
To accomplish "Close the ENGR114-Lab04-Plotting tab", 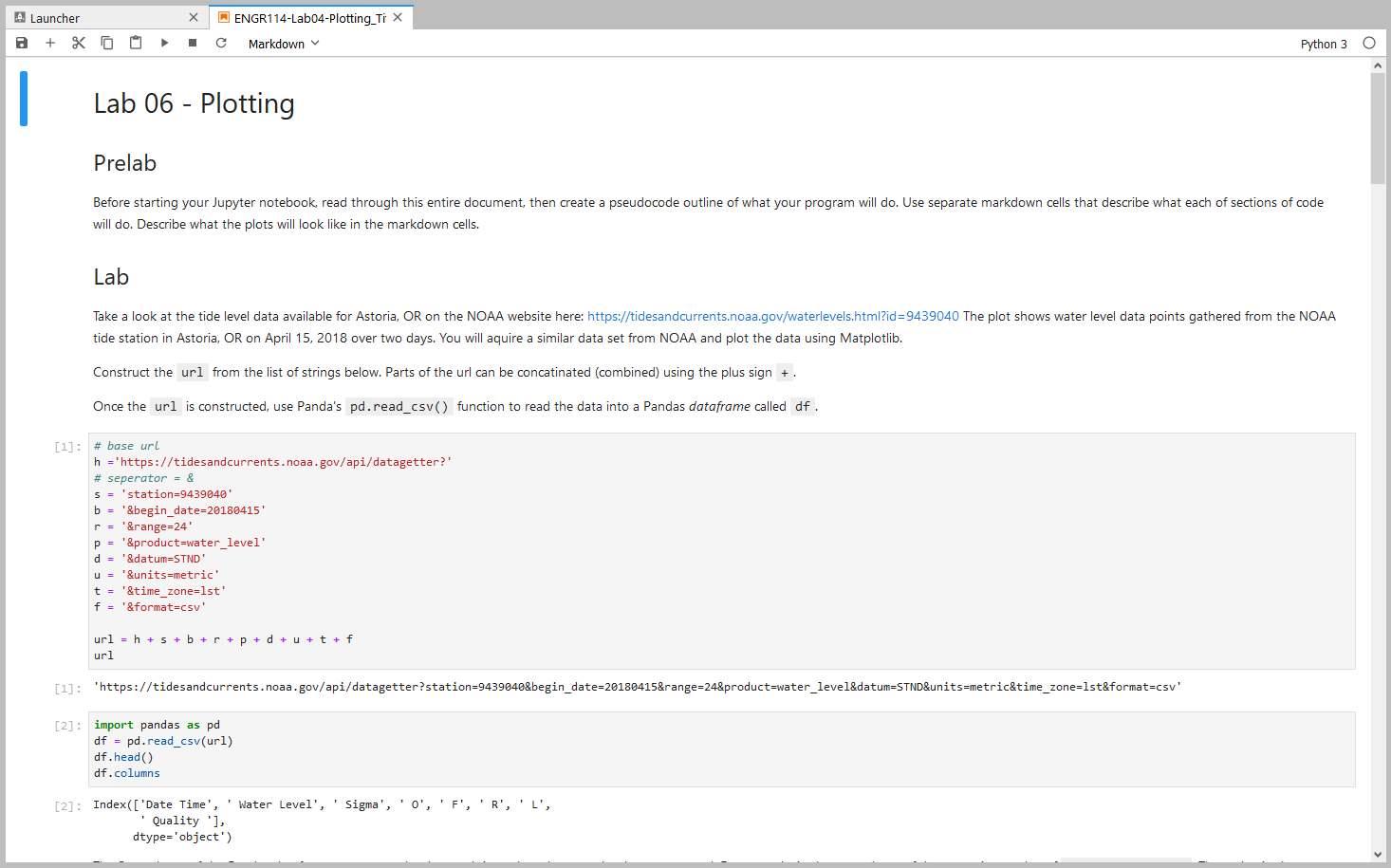I will click(x=398, y=17).
